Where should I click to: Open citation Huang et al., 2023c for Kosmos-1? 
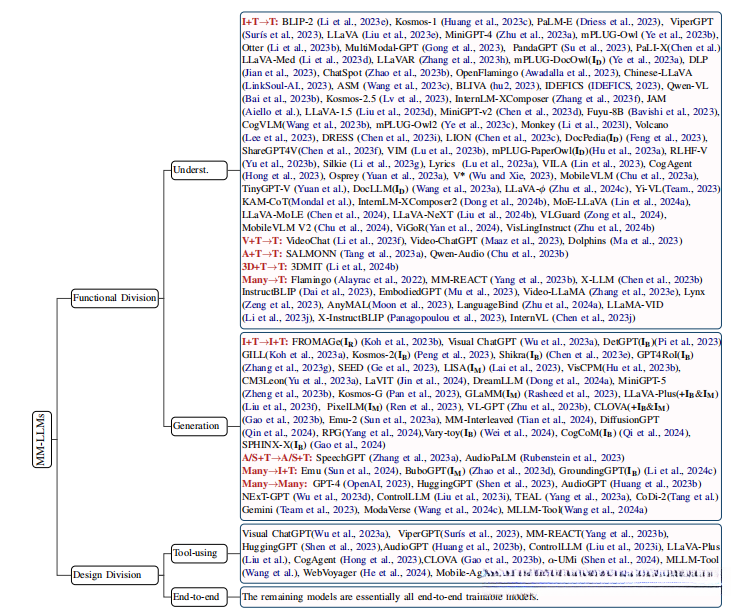click(488, 22)
